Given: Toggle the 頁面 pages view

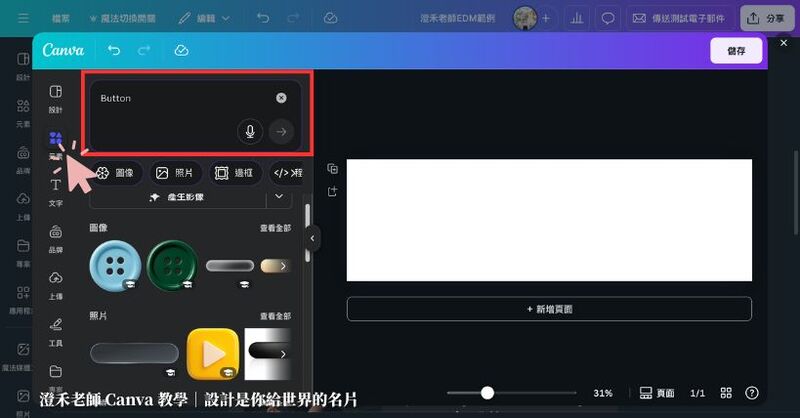Looking at the screenshot, I should (657, 393).
